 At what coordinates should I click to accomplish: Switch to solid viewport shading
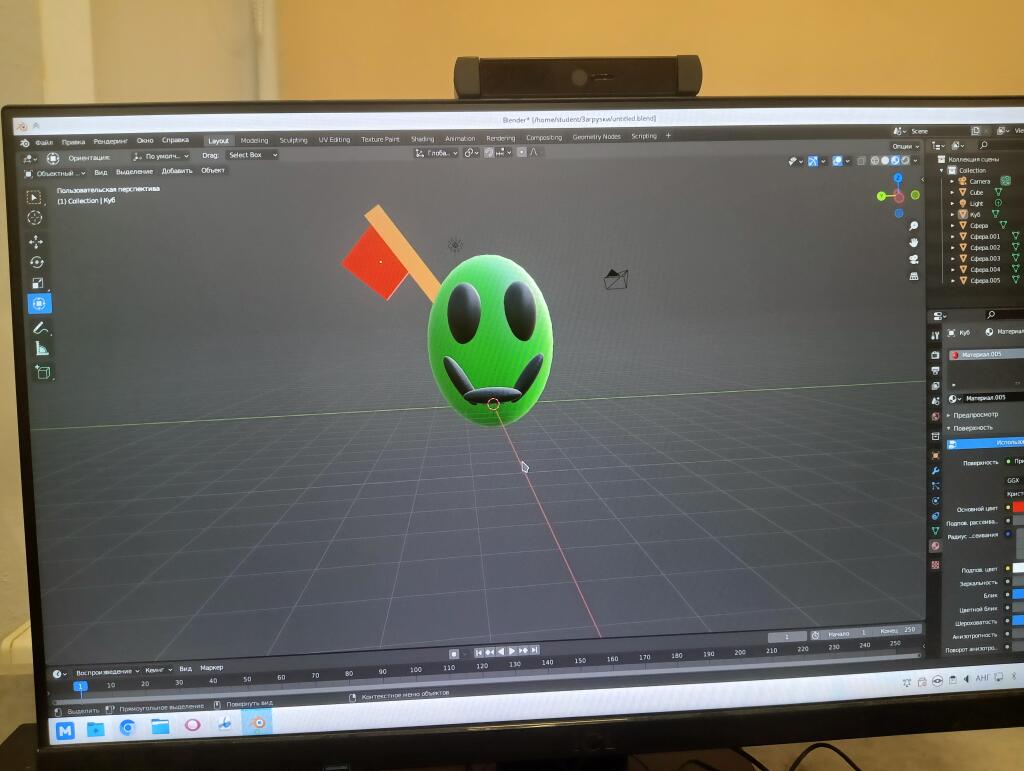[x=886, y=161]
